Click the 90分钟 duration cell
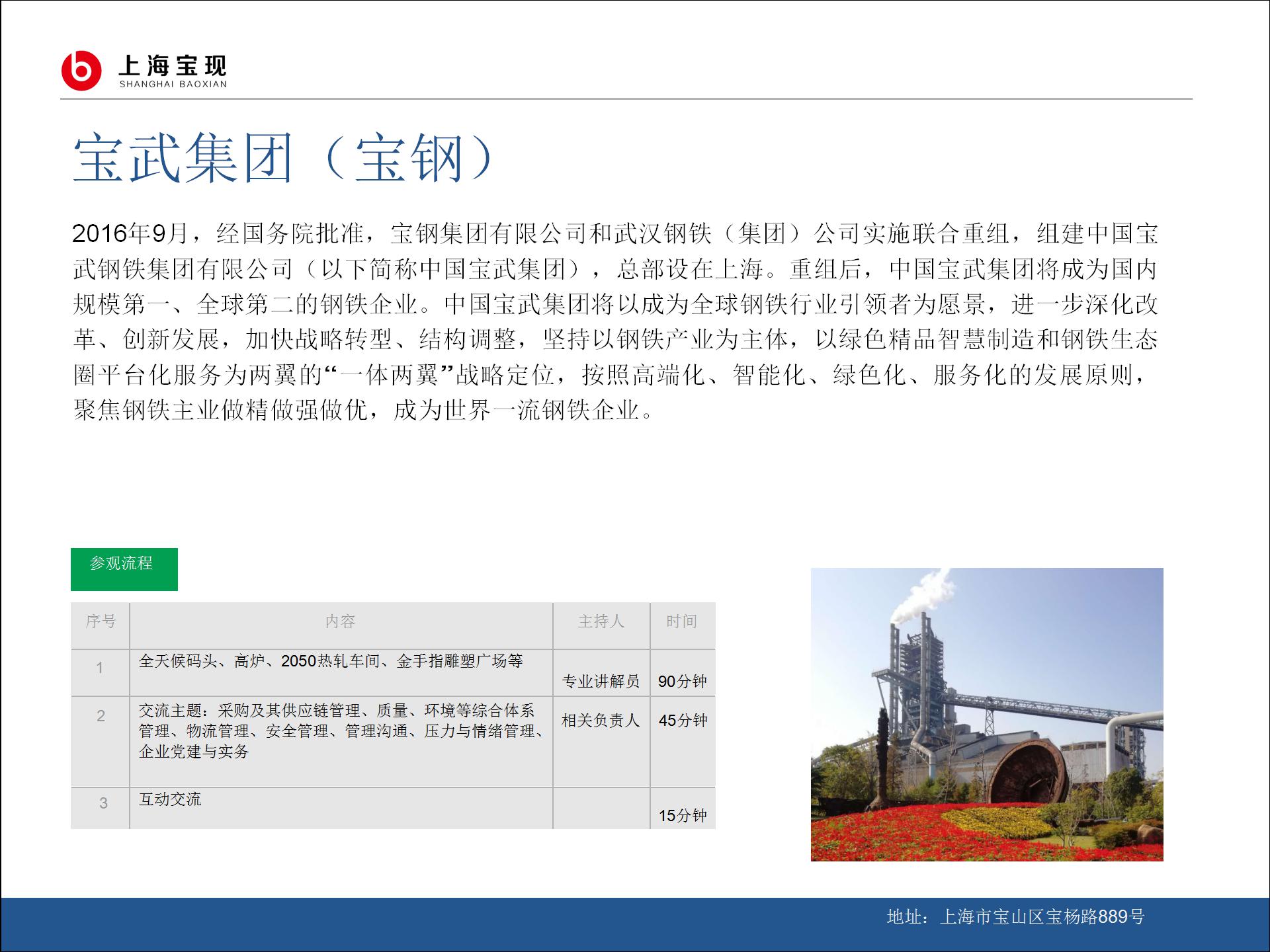This screenshot has width=1270, height=952. click(x=683, y=672)
